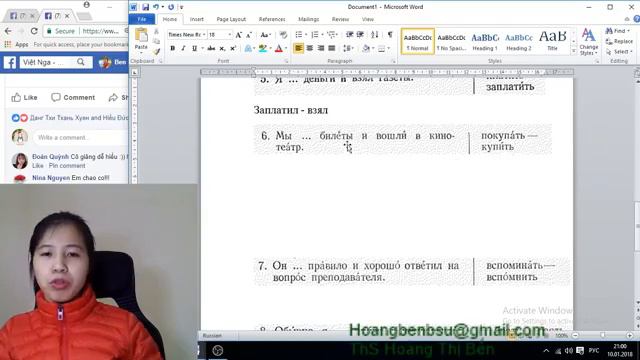Switch to the View tab
Image resolution: width=640 pixels, height=360 pixels.
[367, 19]
